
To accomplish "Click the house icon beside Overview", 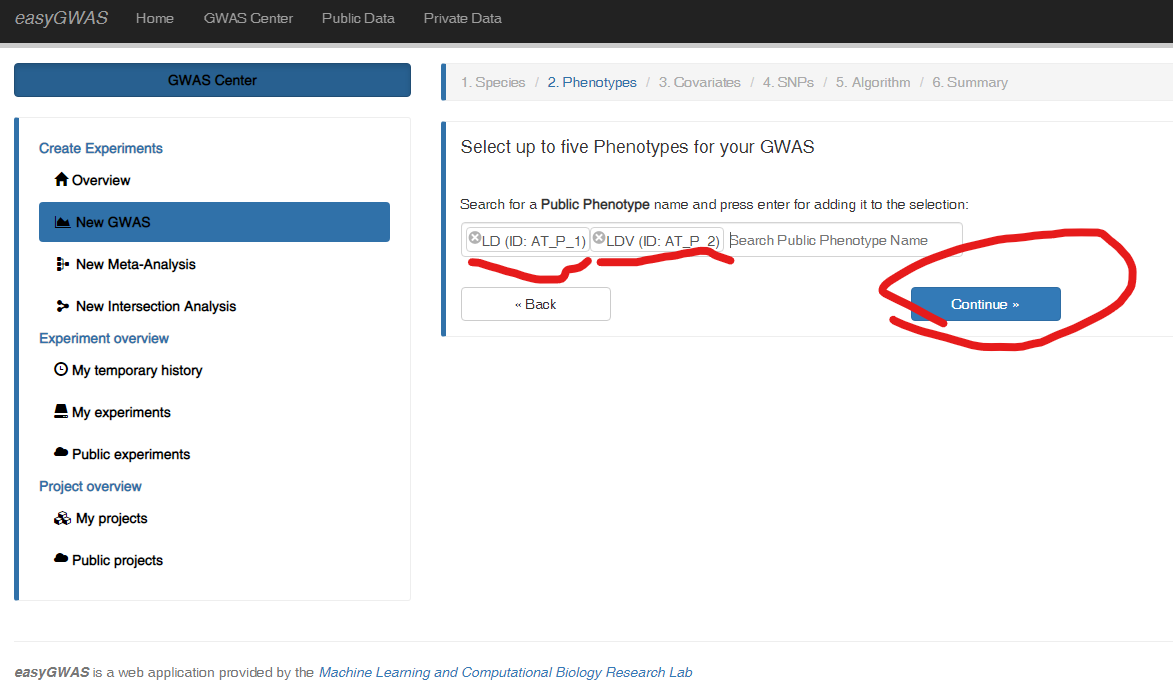I will (62, 180).
